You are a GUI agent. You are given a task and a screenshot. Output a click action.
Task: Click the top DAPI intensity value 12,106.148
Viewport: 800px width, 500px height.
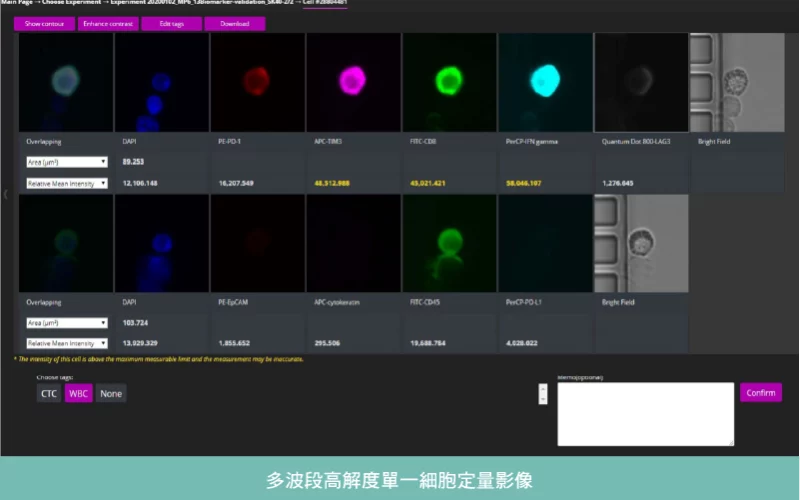pos(140,183)
